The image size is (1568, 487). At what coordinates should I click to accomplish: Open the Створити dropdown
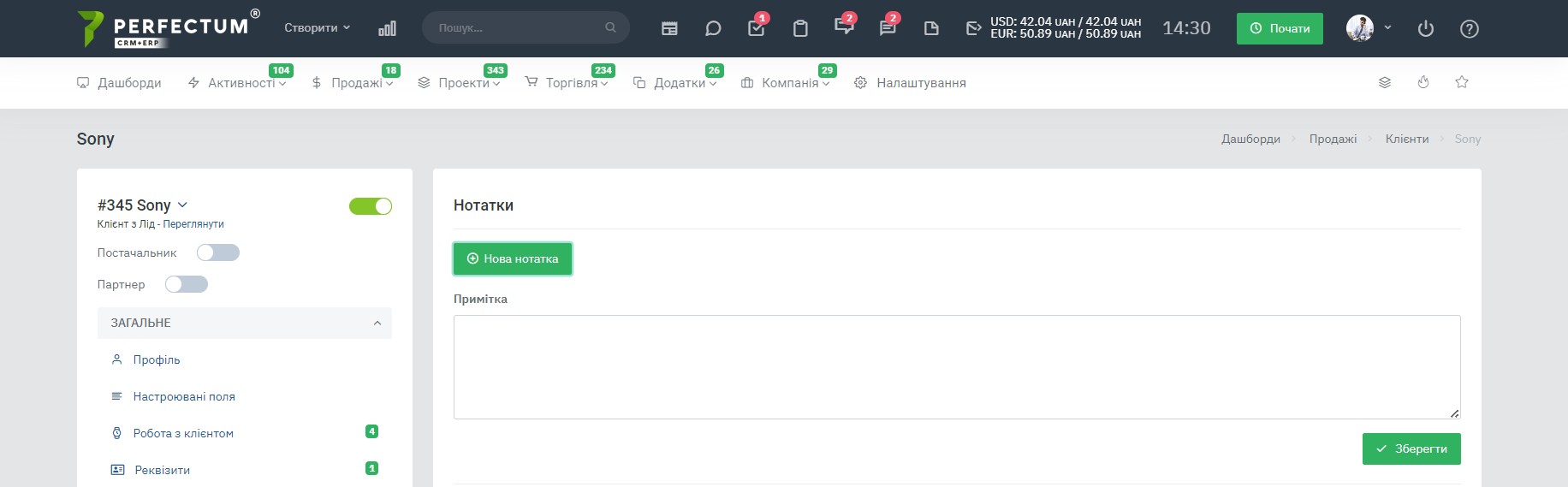coord(318,28)
